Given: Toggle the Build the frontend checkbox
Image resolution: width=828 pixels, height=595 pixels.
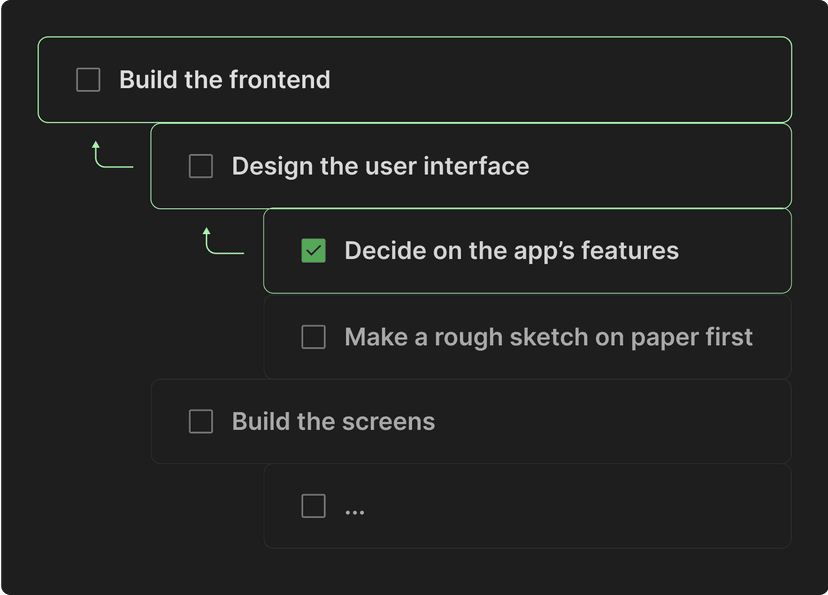Looking at the screenshot, I should [87, 80].
